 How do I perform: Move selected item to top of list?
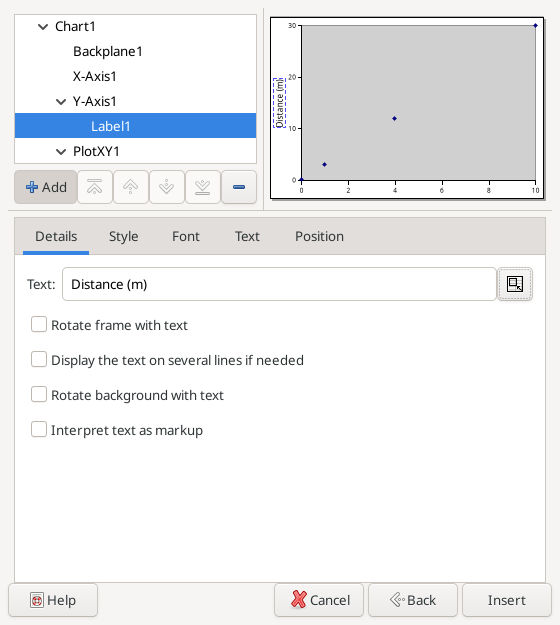95,187
